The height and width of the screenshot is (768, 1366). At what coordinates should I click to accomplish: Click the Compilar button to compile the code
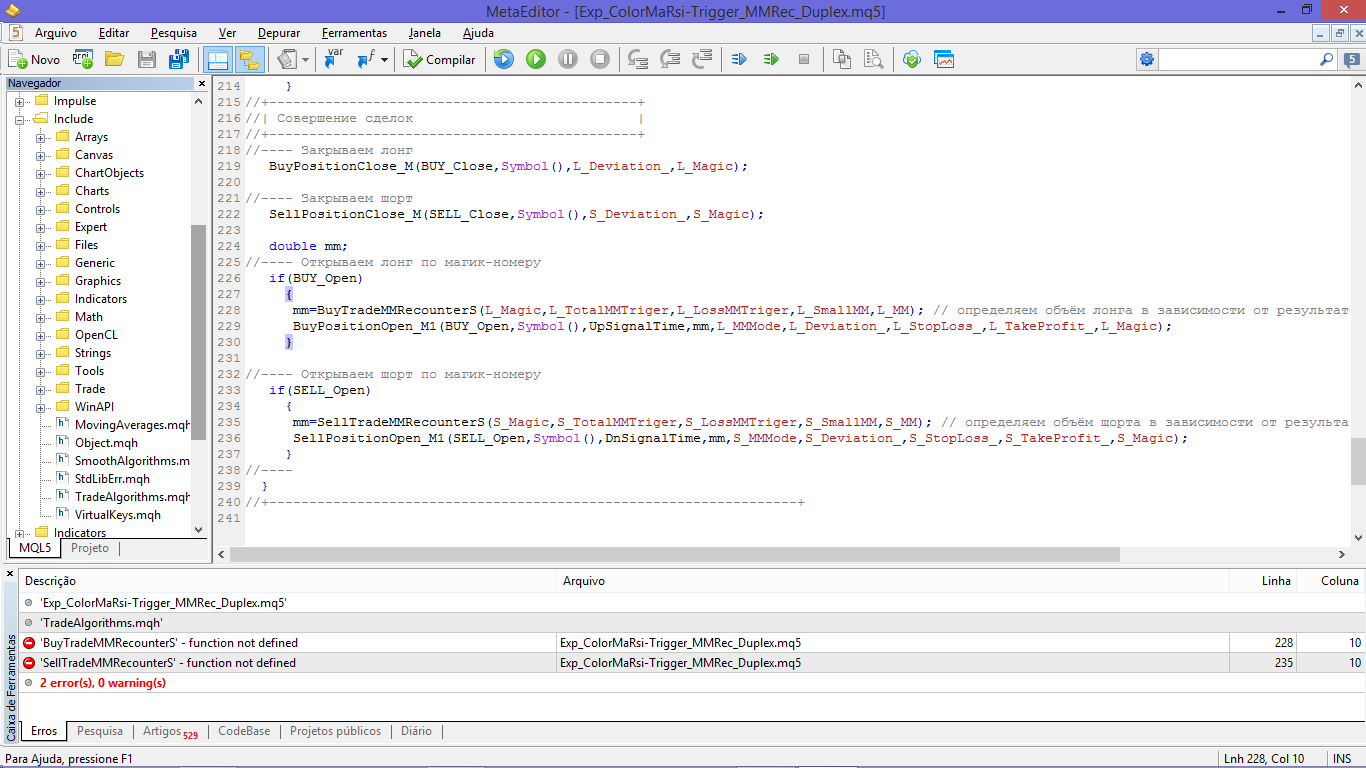tap(440, 59)
